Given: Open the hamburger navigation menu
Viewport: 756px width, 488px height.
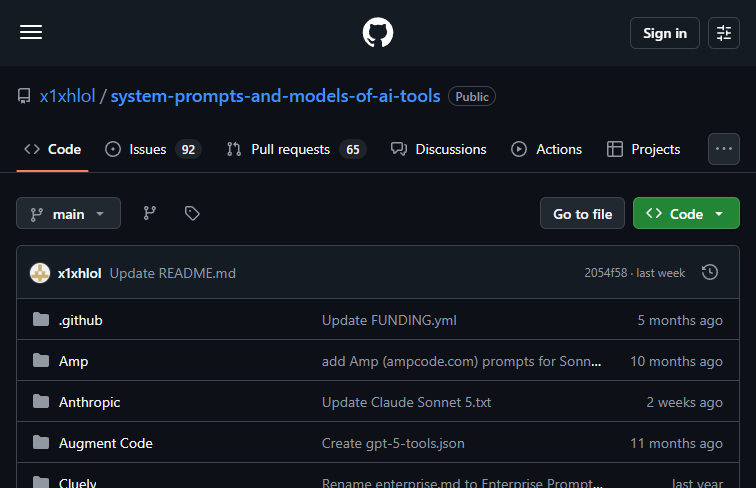Looking at the screenshot, I should point(31,33).
